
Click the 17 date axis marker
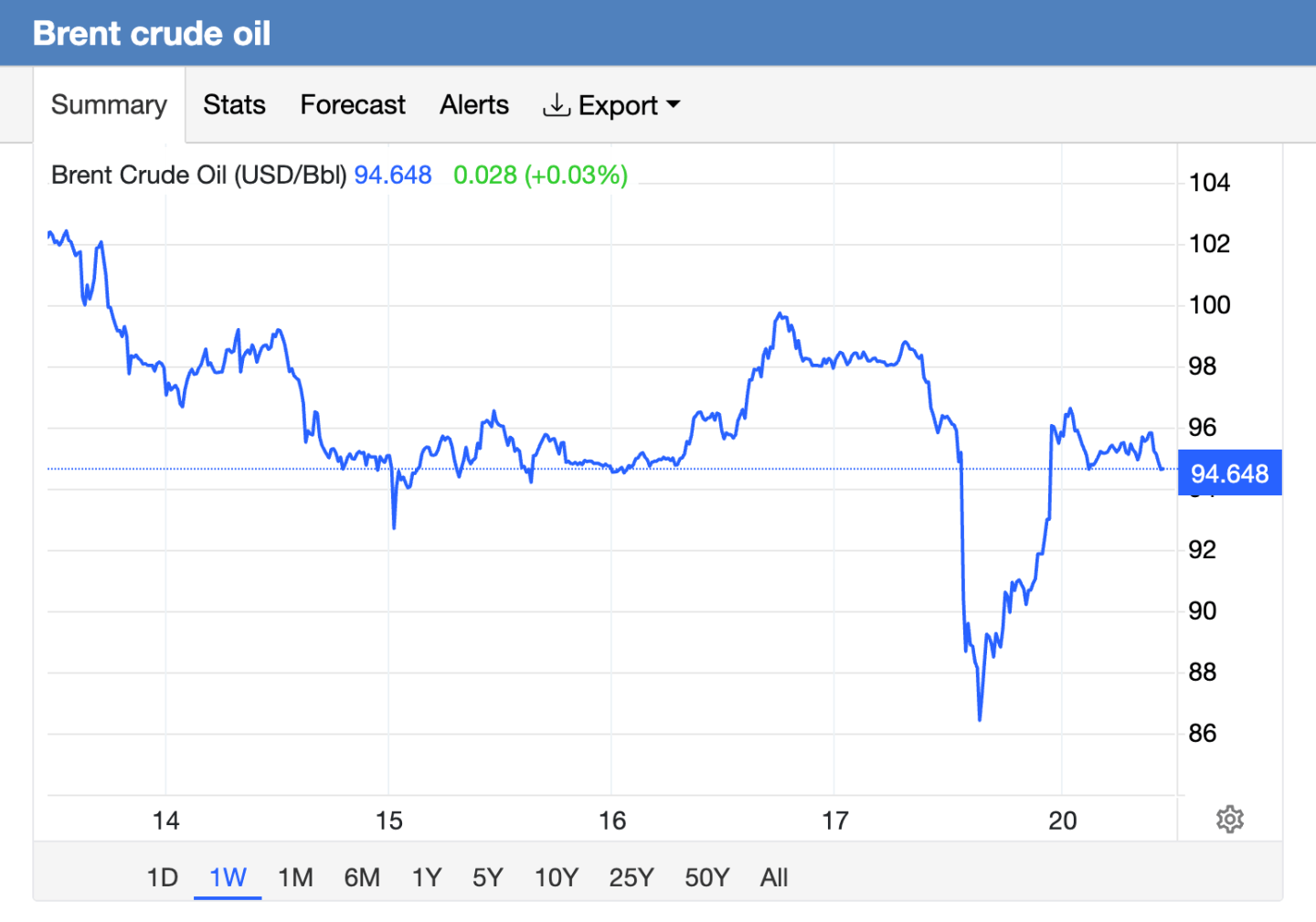pos(834,821)
